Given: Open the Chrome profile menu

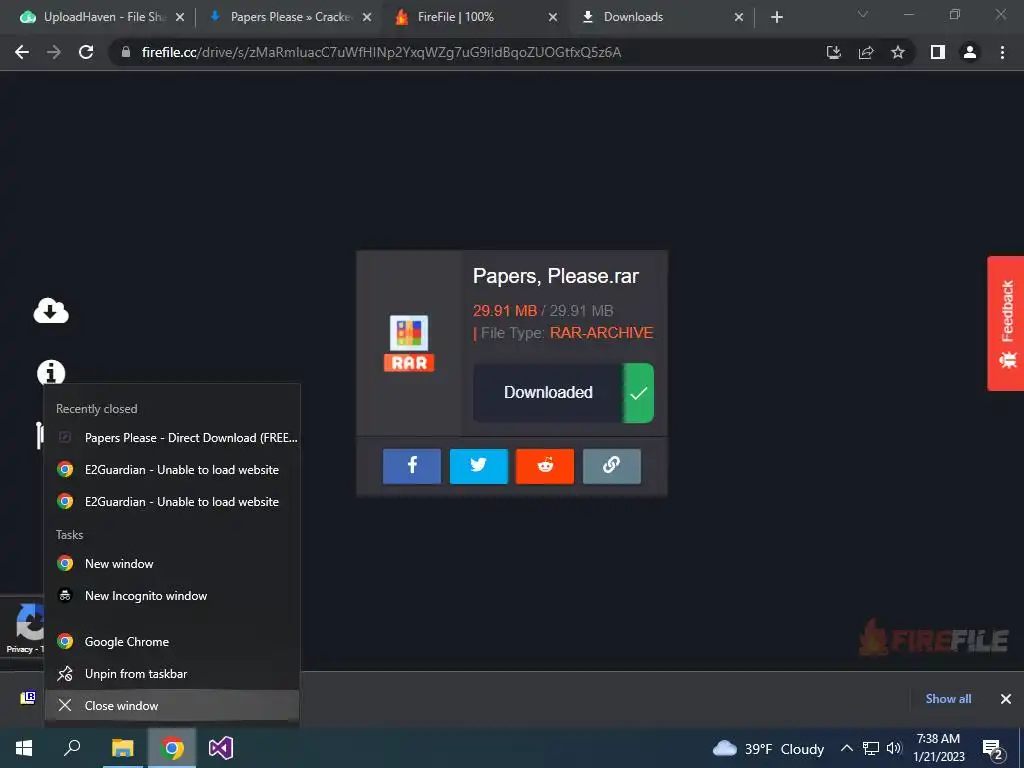Looking at the screenshot, I should coord(970,52).
